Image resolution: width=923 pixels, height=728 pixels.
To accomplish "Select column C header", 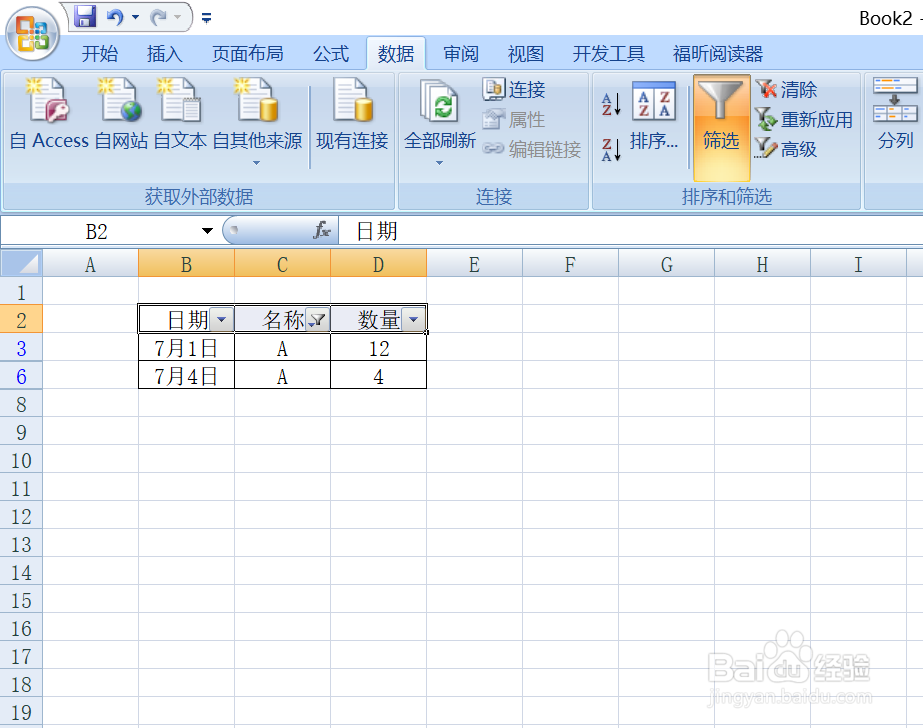I will click(x=283, y=264).
